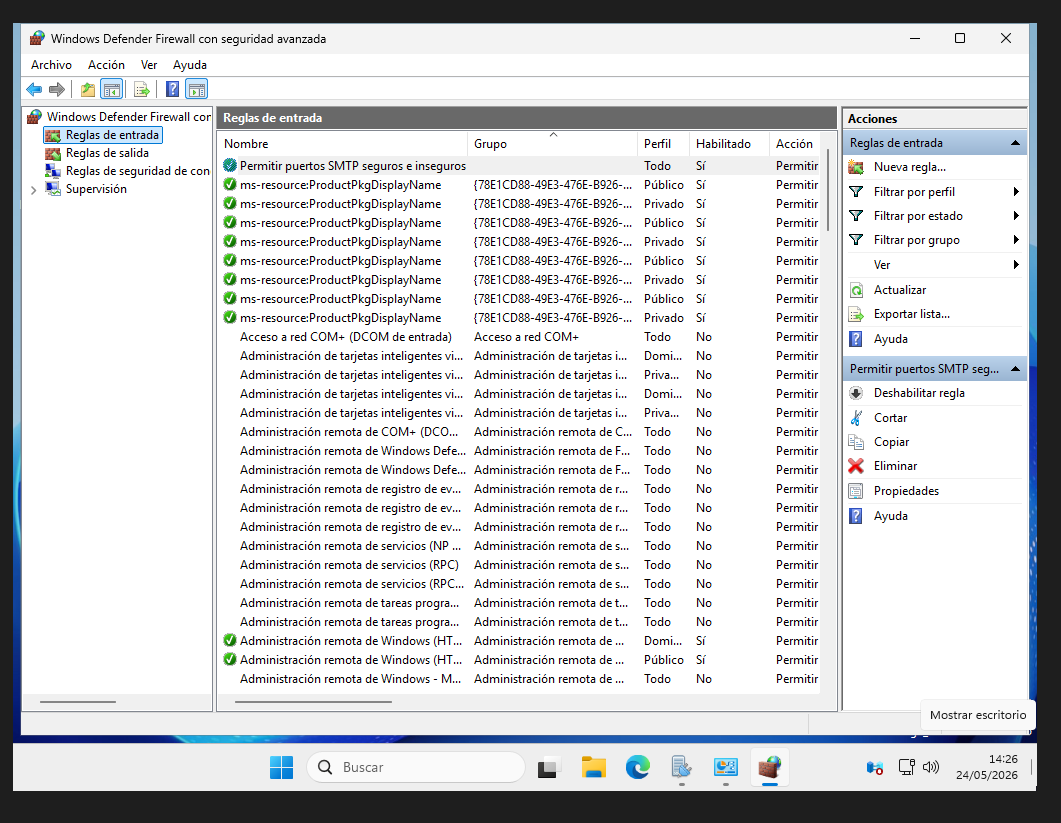The width and height of the screenshot is (1061, 823).
Task: Click the Filtrar por estado funnel icon
Action: [x=856, y=216]
